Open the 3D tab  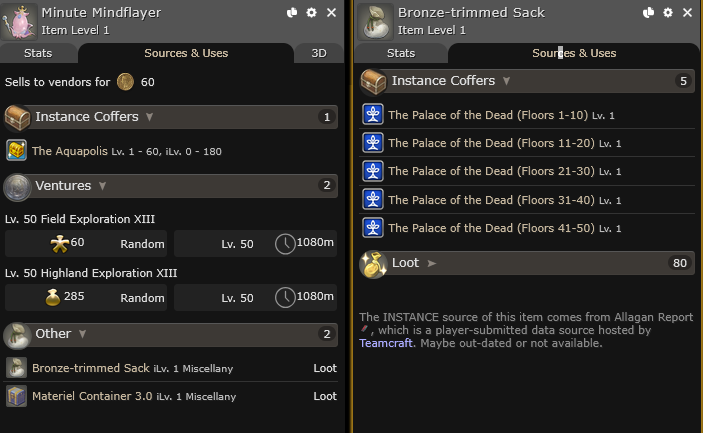319,53
